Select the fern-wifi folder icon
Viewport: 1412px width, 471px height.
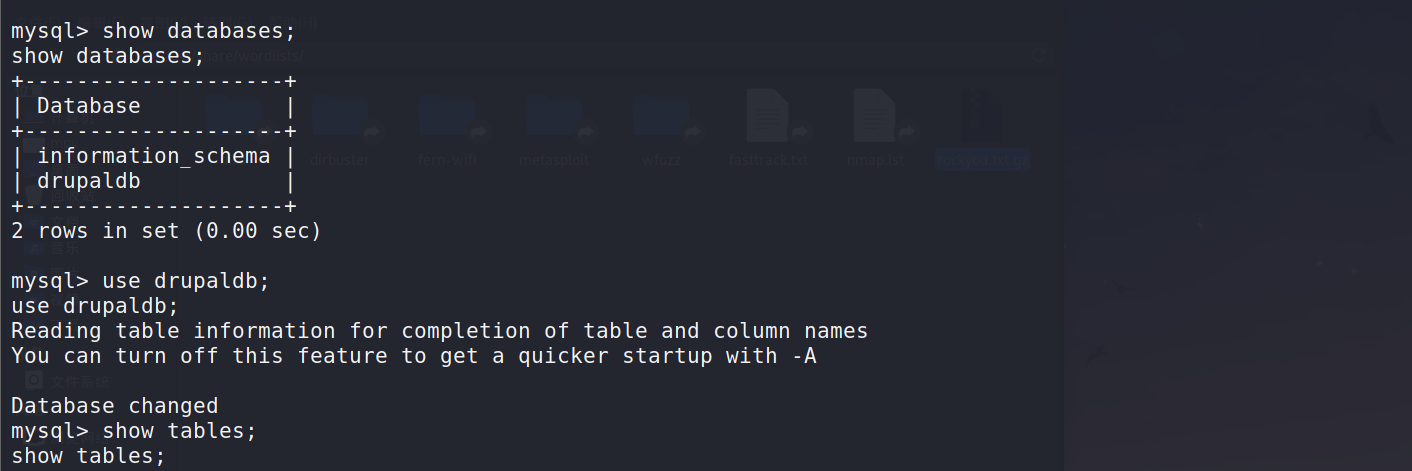[x=449, y=116]
